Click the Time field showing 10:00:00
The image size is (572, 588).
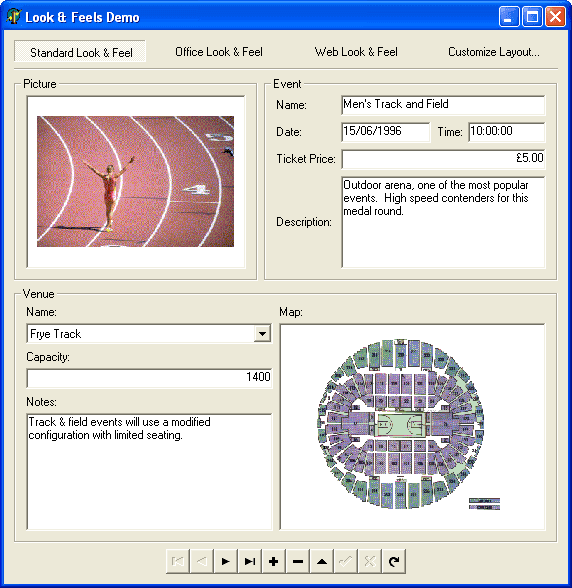pyautogui.click(x=507, y=132)
